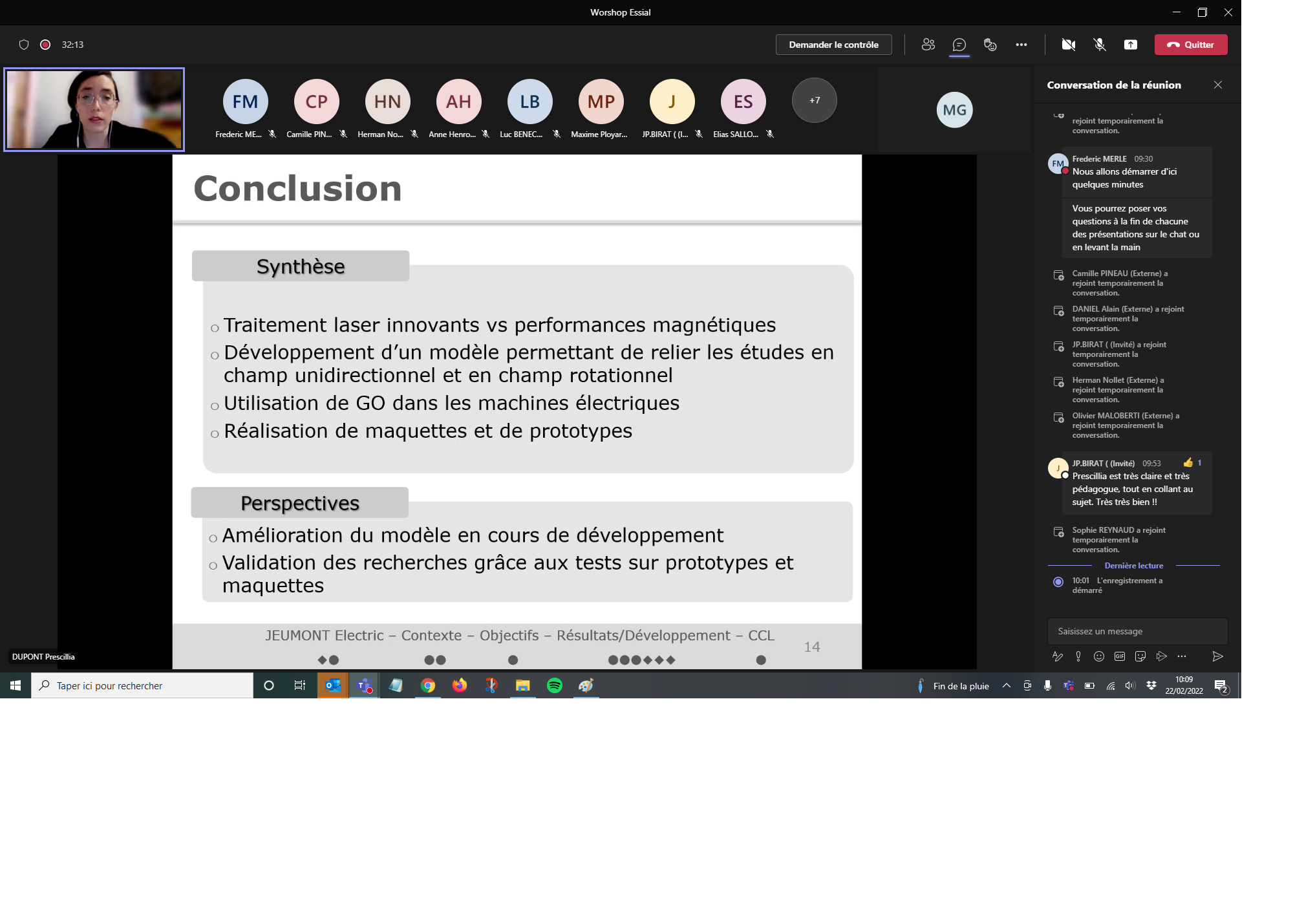Toggle the meeting conversation panel
The height and width of the screenshot is (924, 1293).
click(959, 45)
